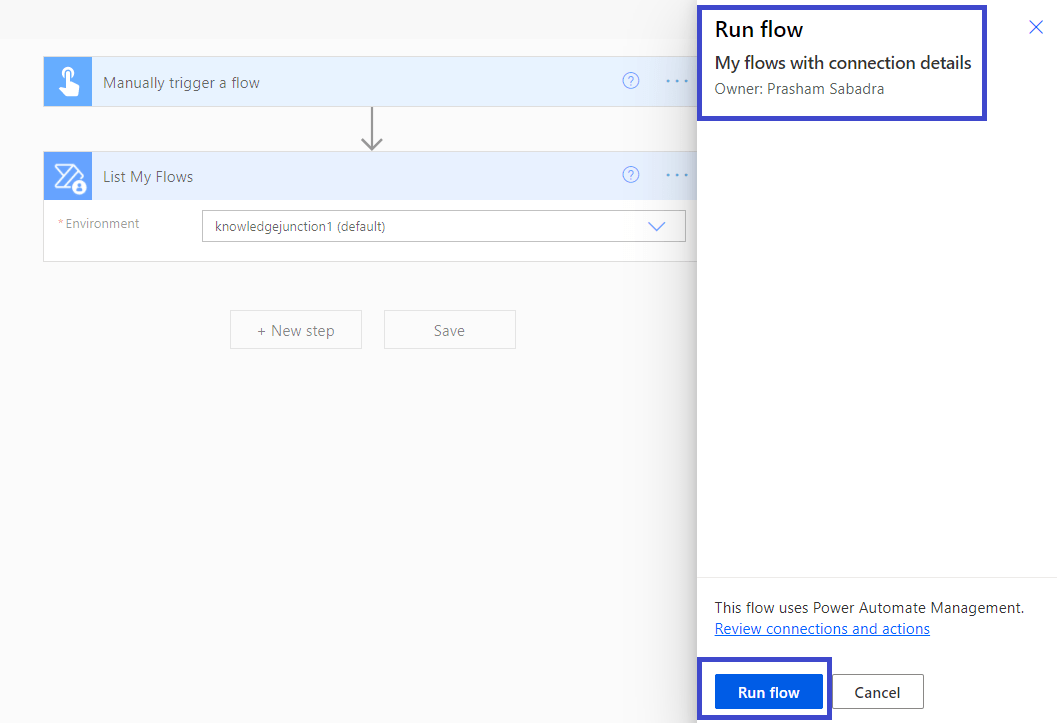Open help for List My Flows
Viewport: 1057px width, 723px height.
(630, 175)
